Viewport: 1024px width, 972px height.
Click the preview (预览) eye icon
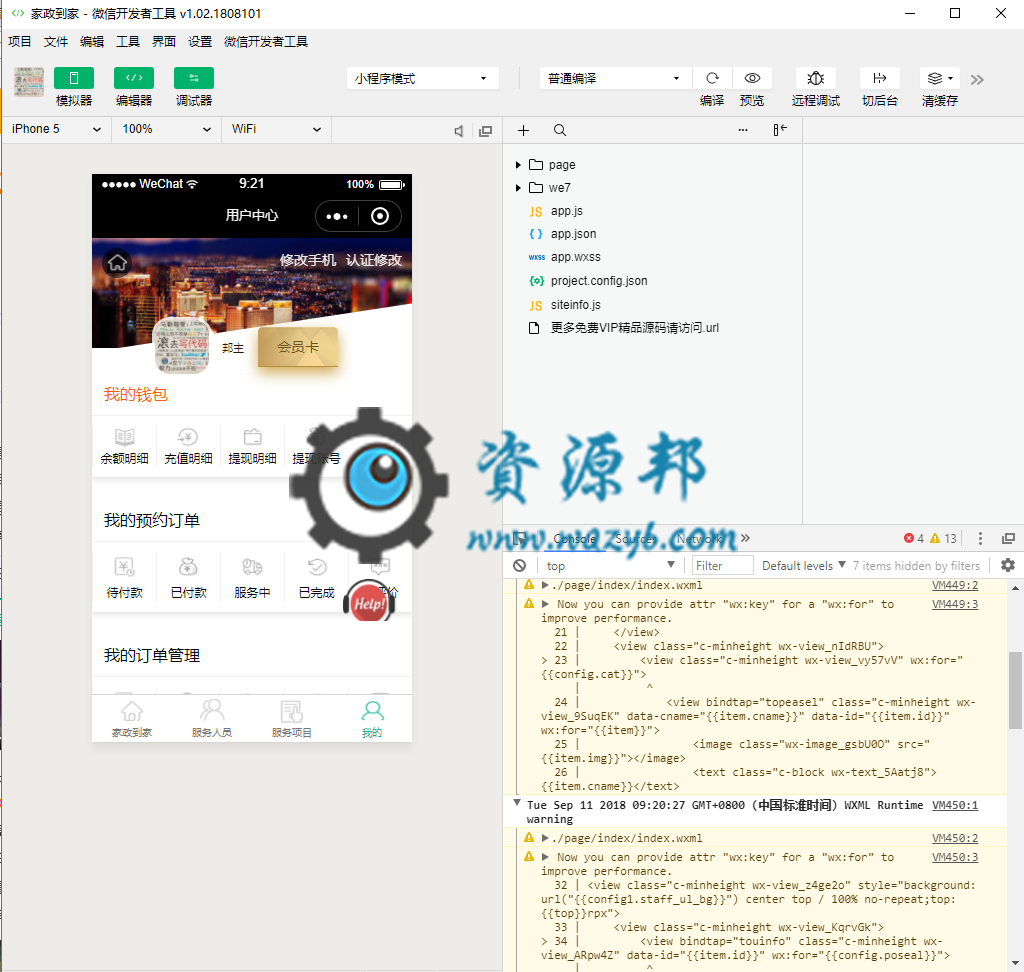[x=752, y=78]
